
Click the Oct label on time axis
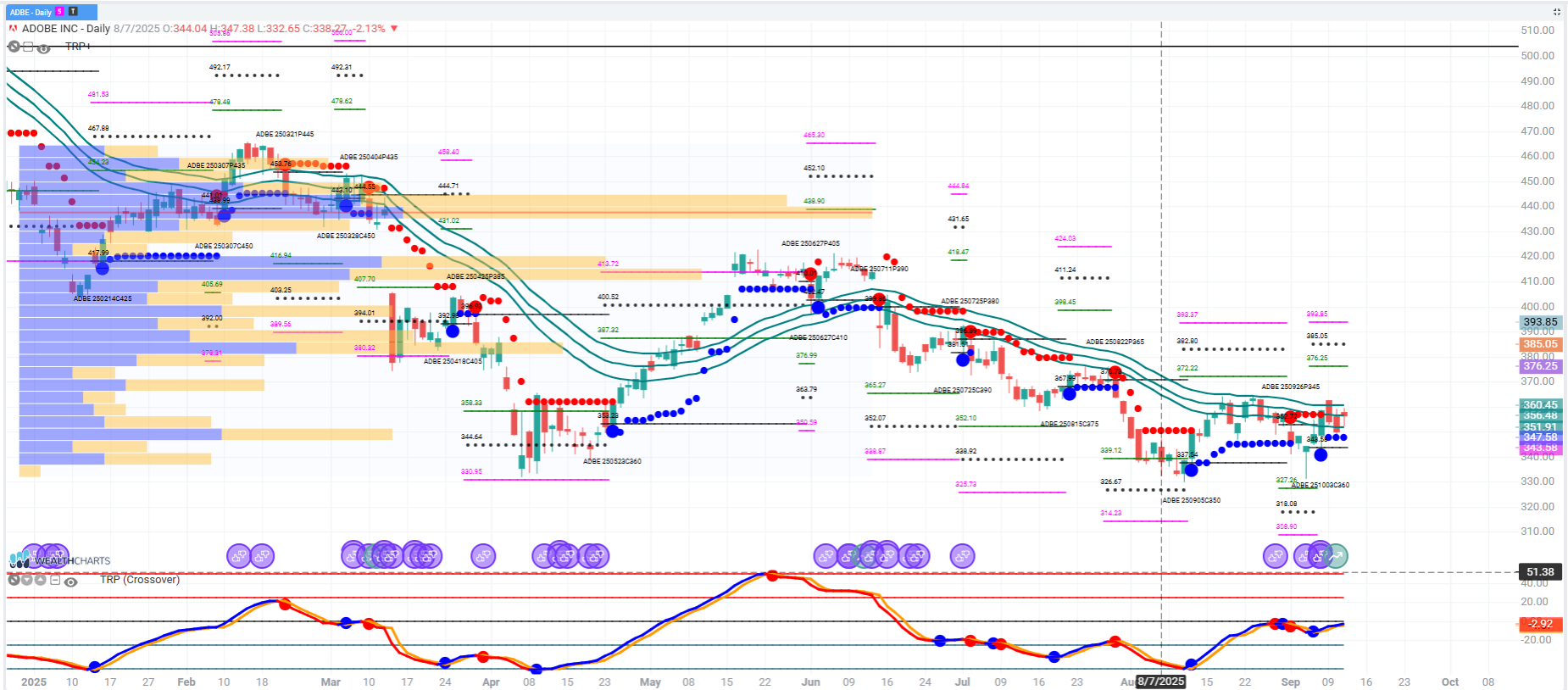point(1450,682)
